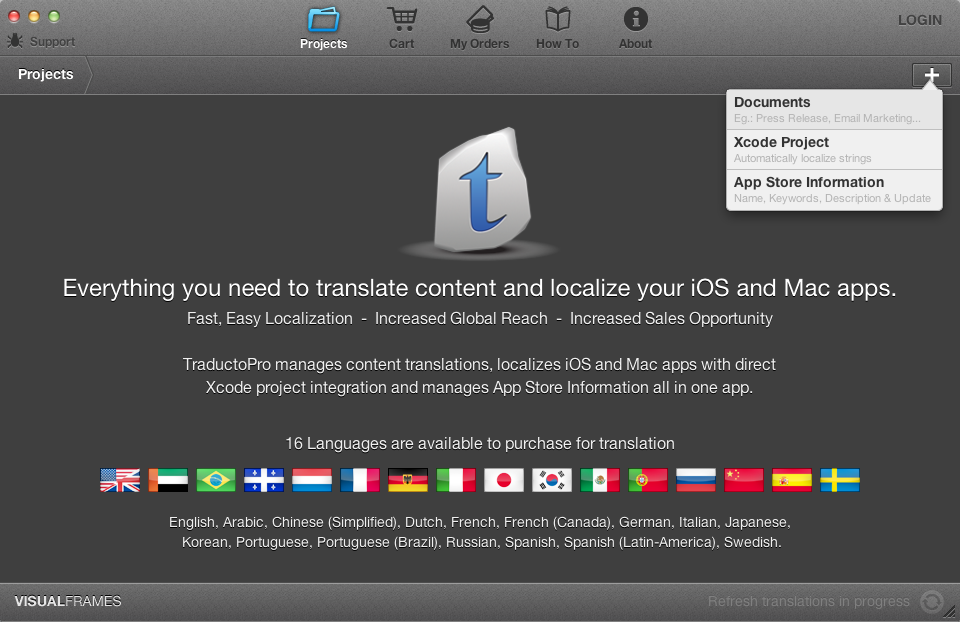Screen dimensions: 960x622
Task: Click the Russian flag icon
Action: coord(696,480)
